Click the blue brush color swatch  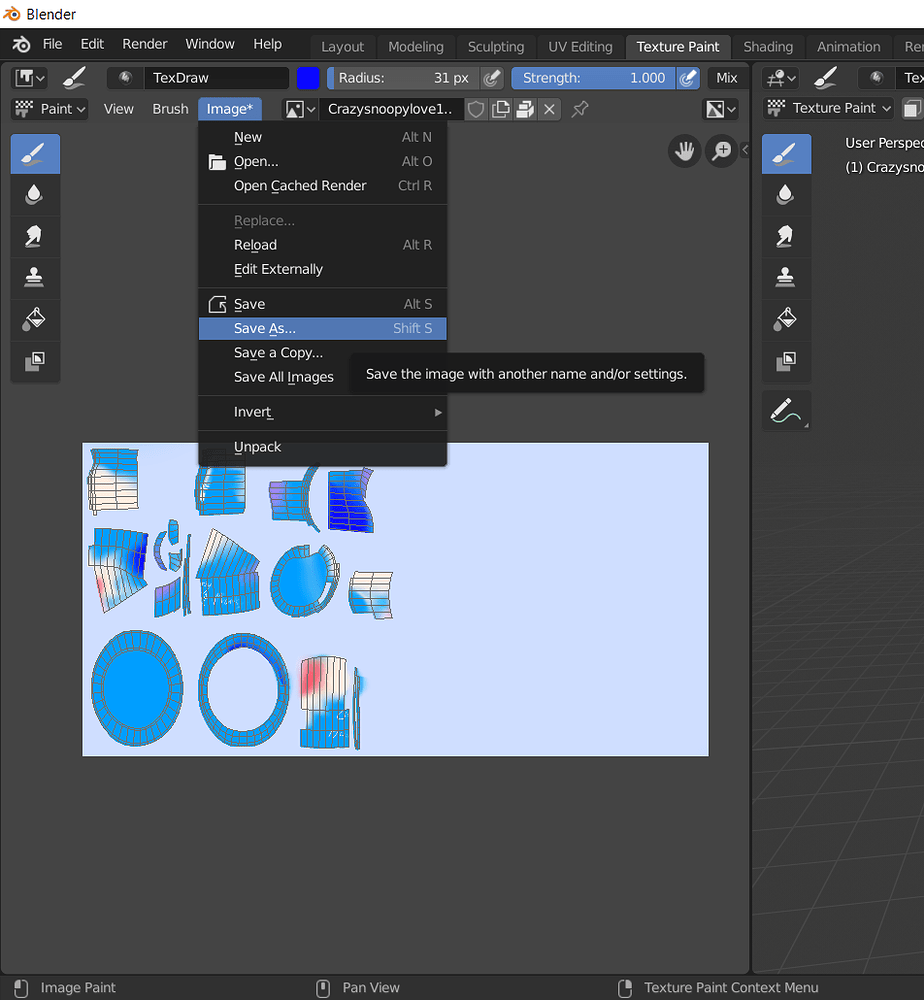[x=308, y=77]
